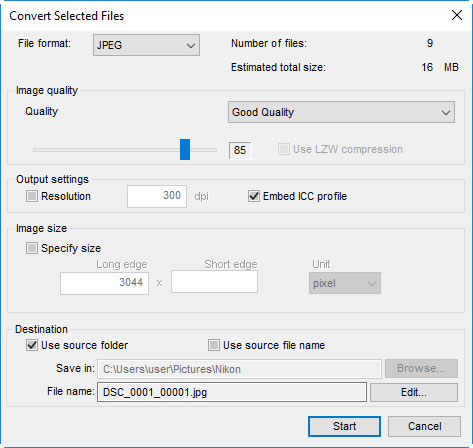473x448 pixels.
Task: Tick the Specify size checkbox
Action: pyautogui.click(x=32, y=248)
